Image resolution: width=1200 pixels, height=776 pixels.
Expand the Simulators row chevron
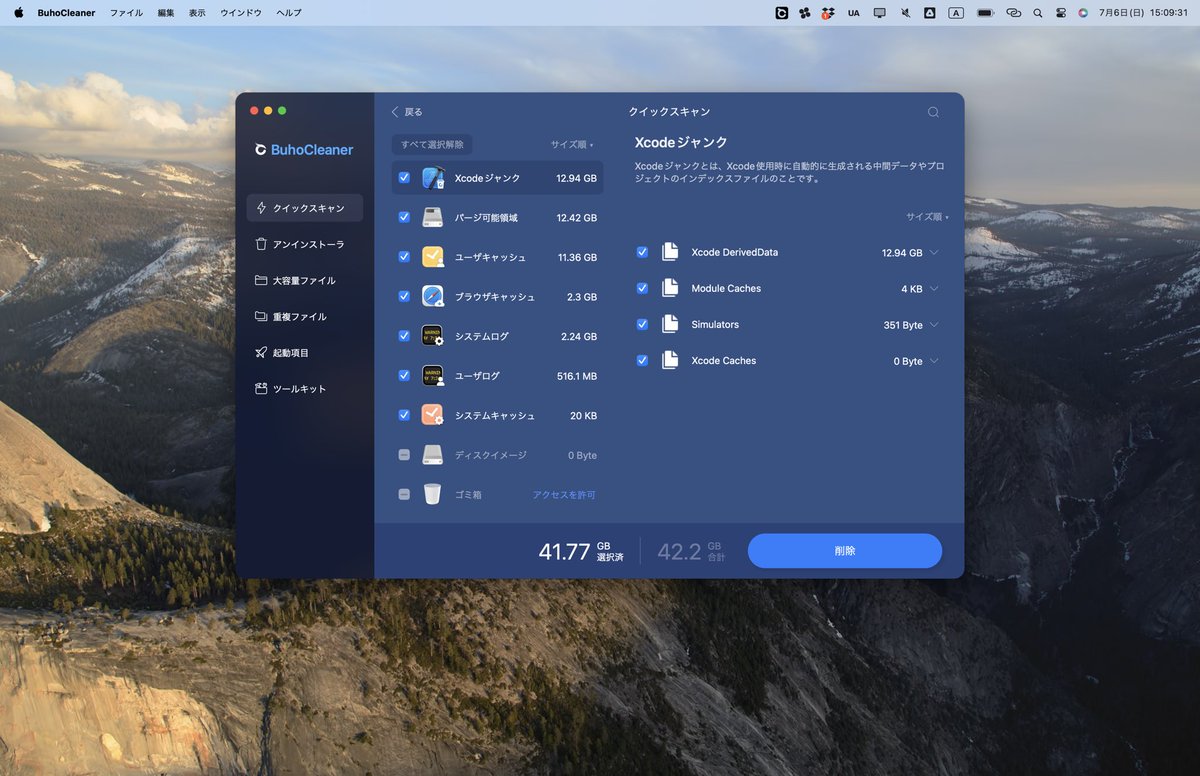point(934,325)
